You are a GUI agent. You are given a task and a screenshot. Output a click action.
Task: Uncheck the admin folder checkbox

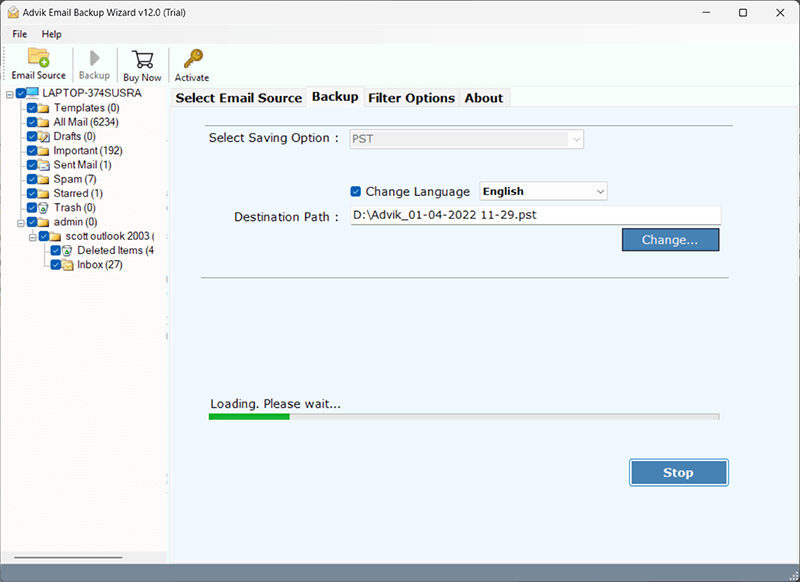pos(32,222)
